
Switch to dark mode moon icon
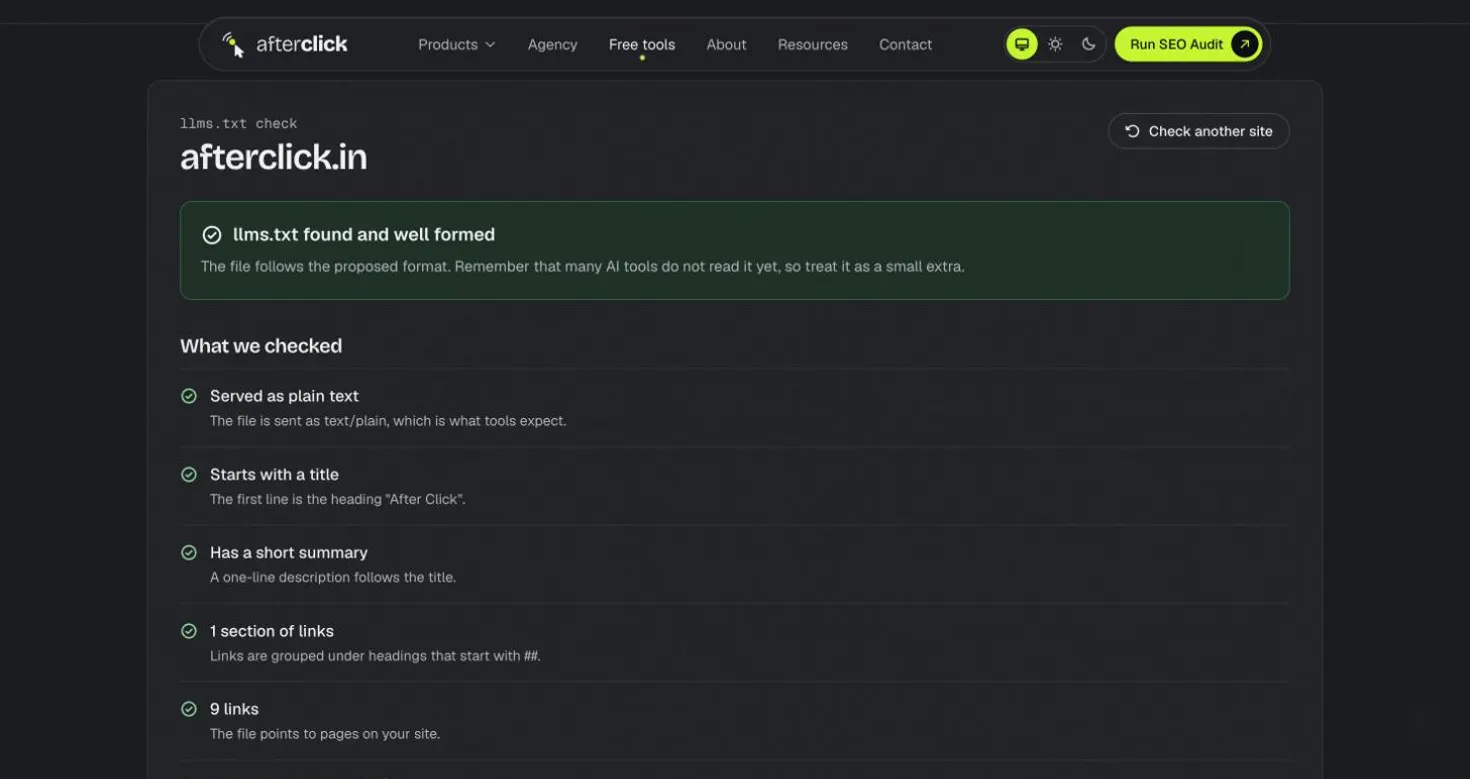tap(1089, 44)
